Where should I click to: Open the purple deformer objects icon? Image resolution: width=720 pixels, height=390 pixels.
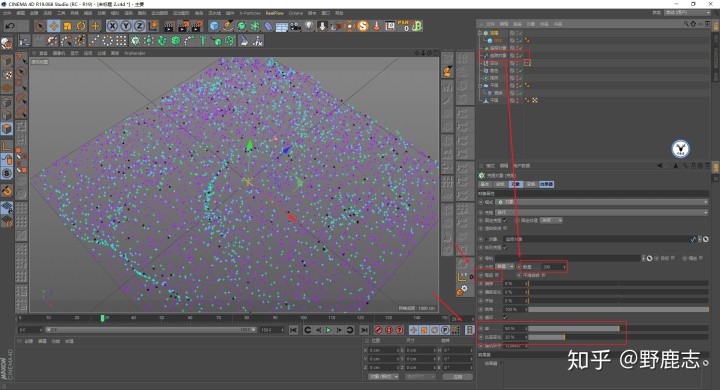pyautogui.click(x=269, y=26)
